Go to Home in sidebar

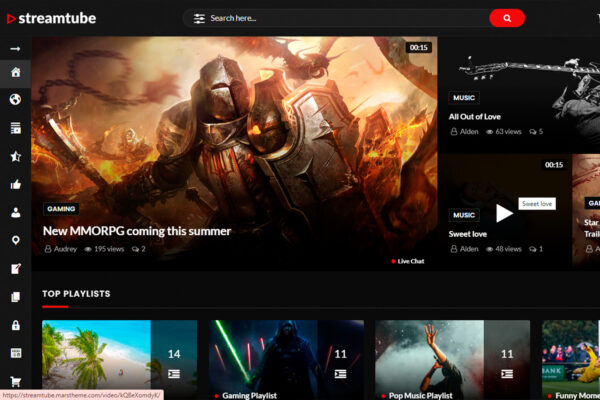click(15, 72)
